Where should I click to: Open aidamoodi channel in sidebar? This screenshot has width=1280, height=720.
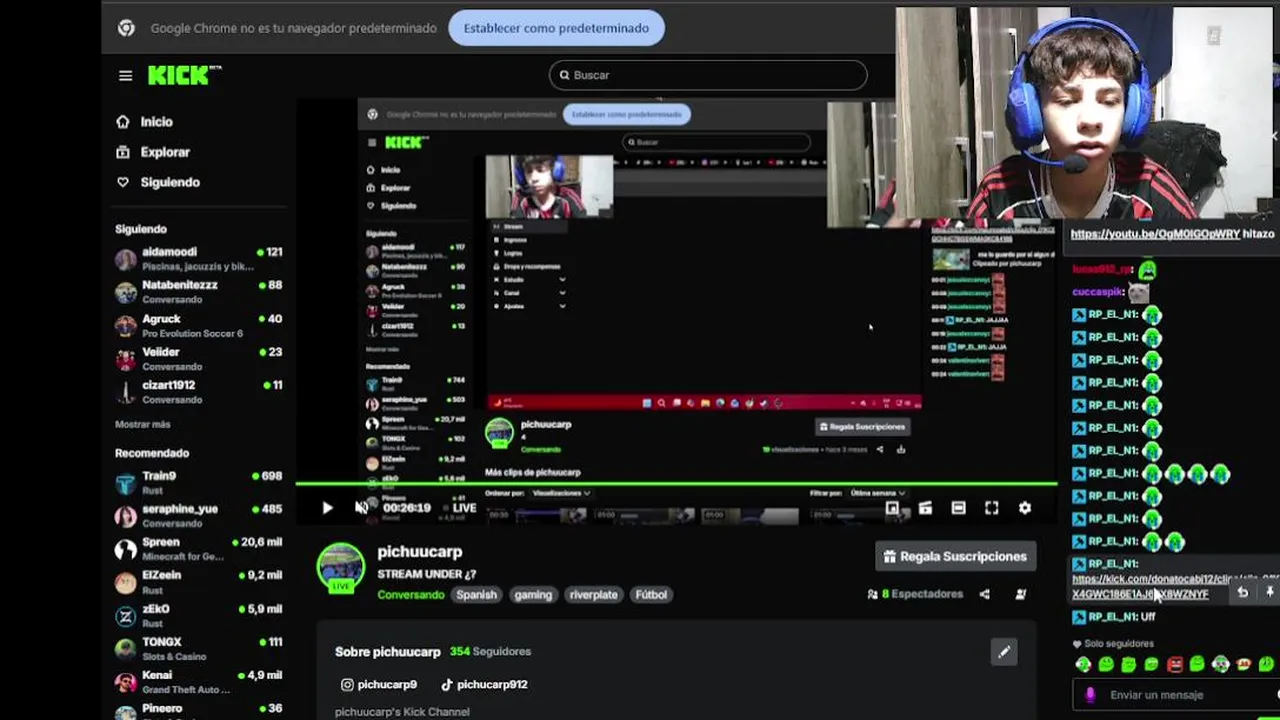point(199,259)
